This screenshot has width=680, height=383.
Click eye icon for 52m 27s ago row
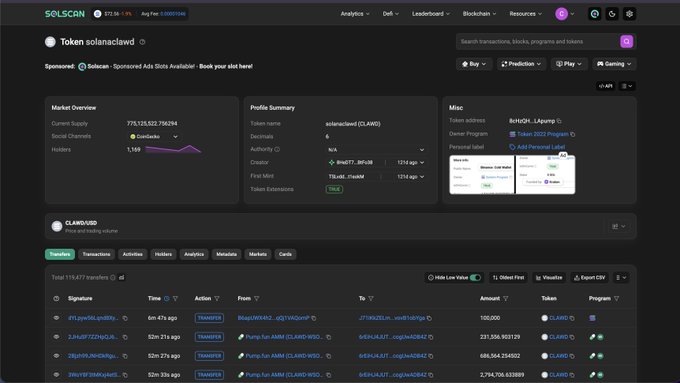pyautogui.click(x=56, y=356)
